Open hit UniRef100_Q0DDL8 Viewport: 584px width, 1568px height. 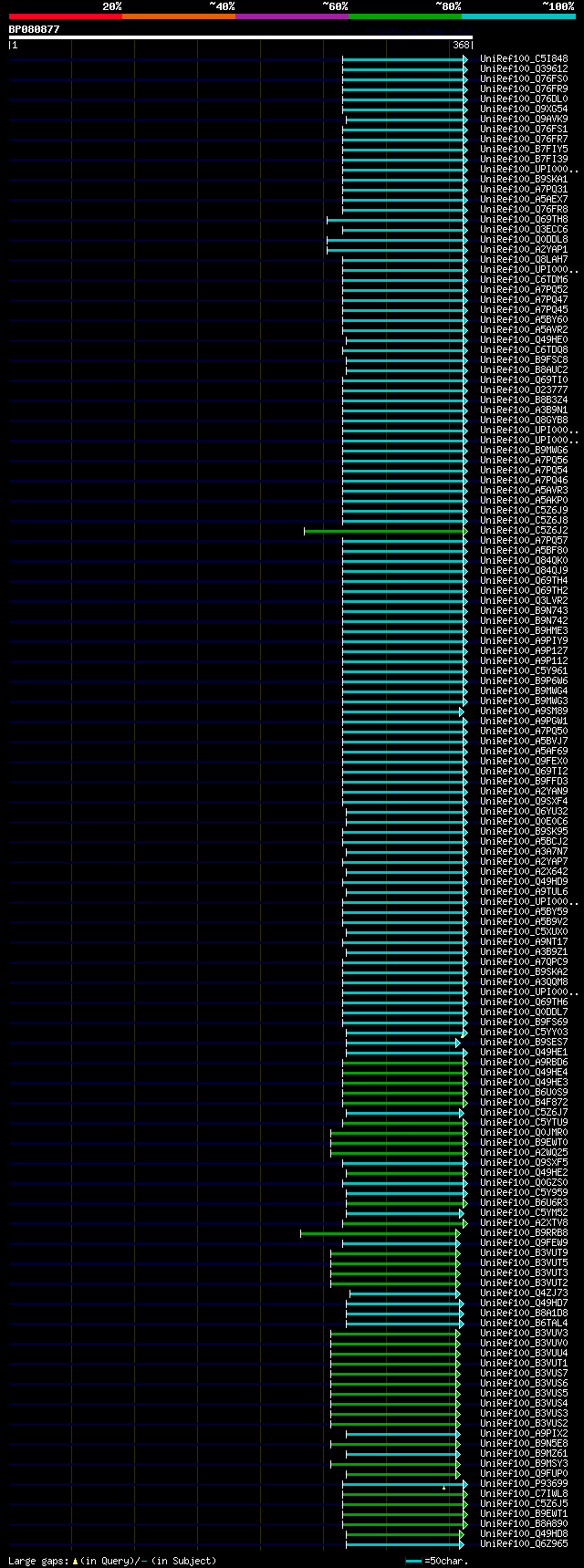pos(524,240)
